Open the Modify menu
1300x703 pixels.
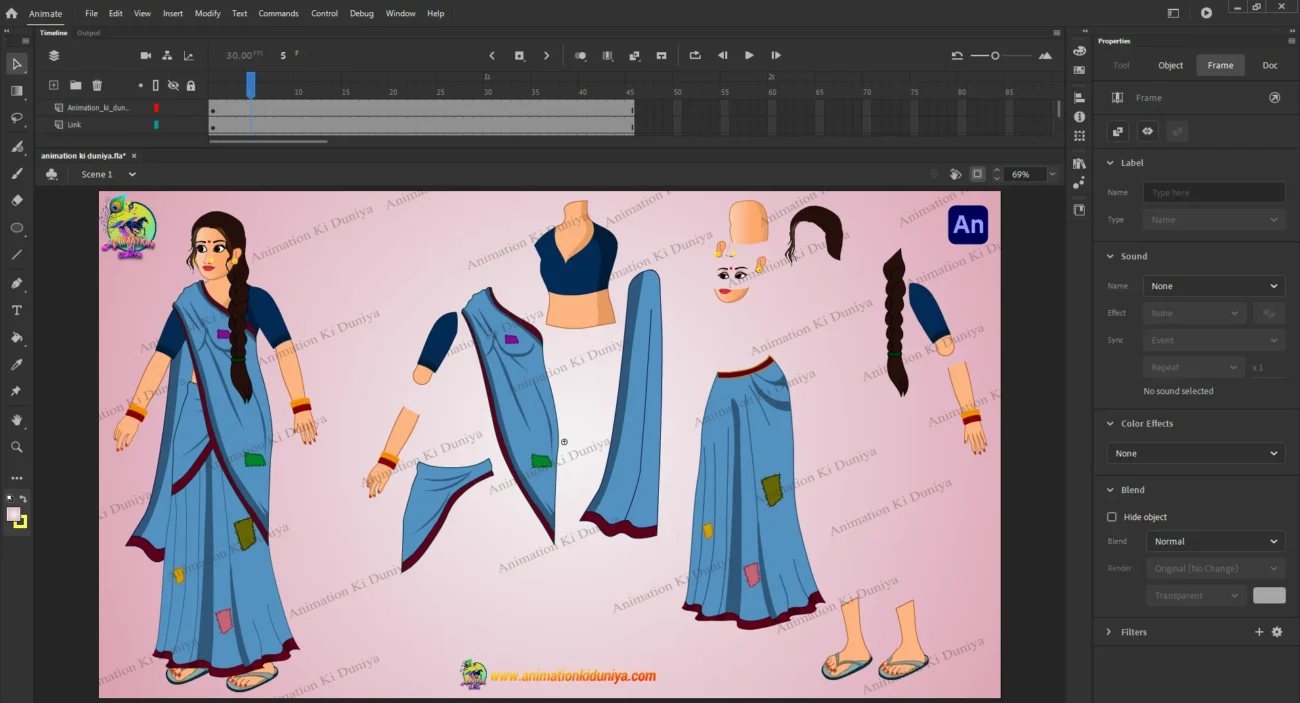pyautogui.click(x=207, y=14)
